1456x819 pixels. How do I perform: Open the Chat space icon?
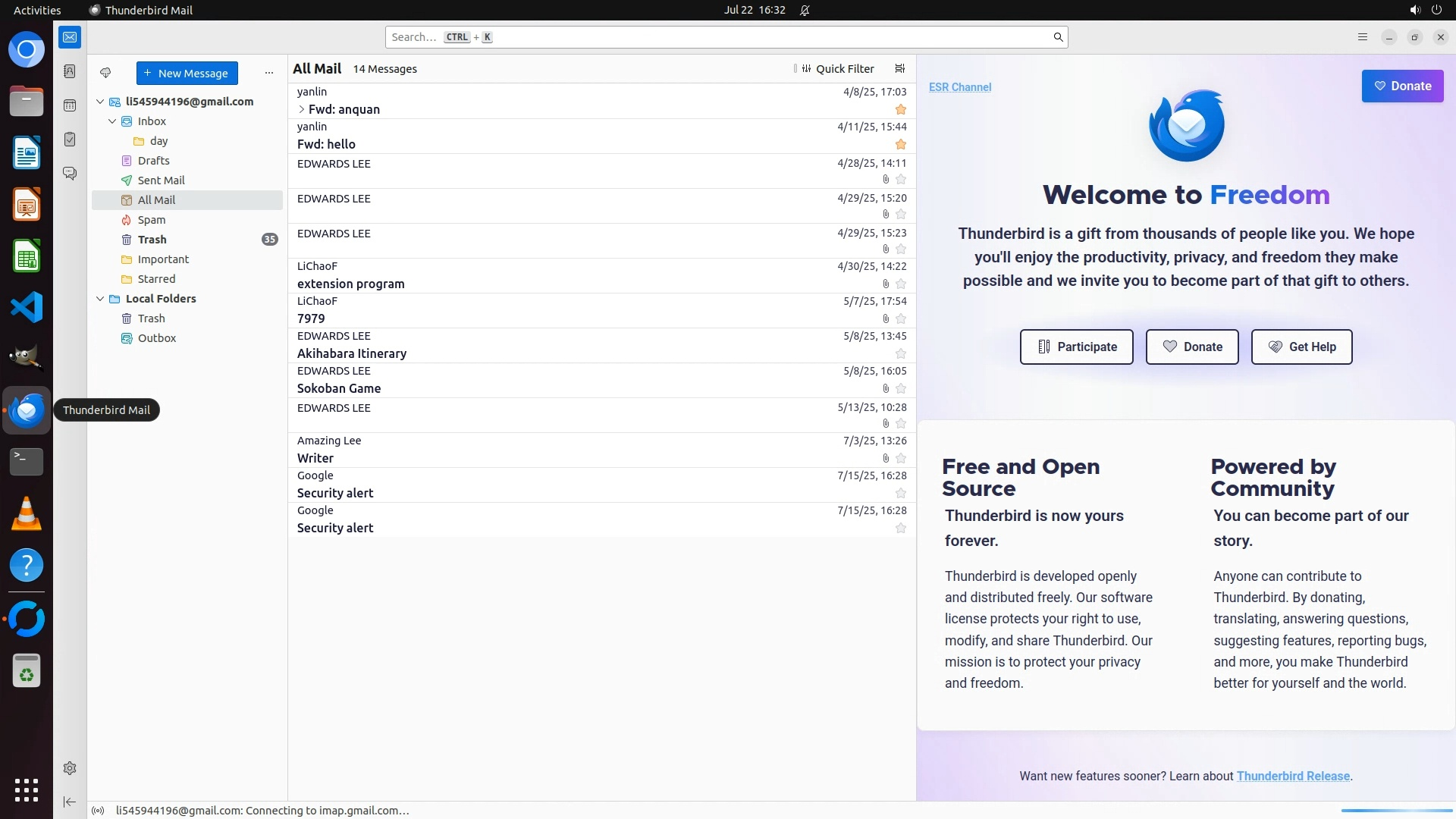click(x=70, y=174)
